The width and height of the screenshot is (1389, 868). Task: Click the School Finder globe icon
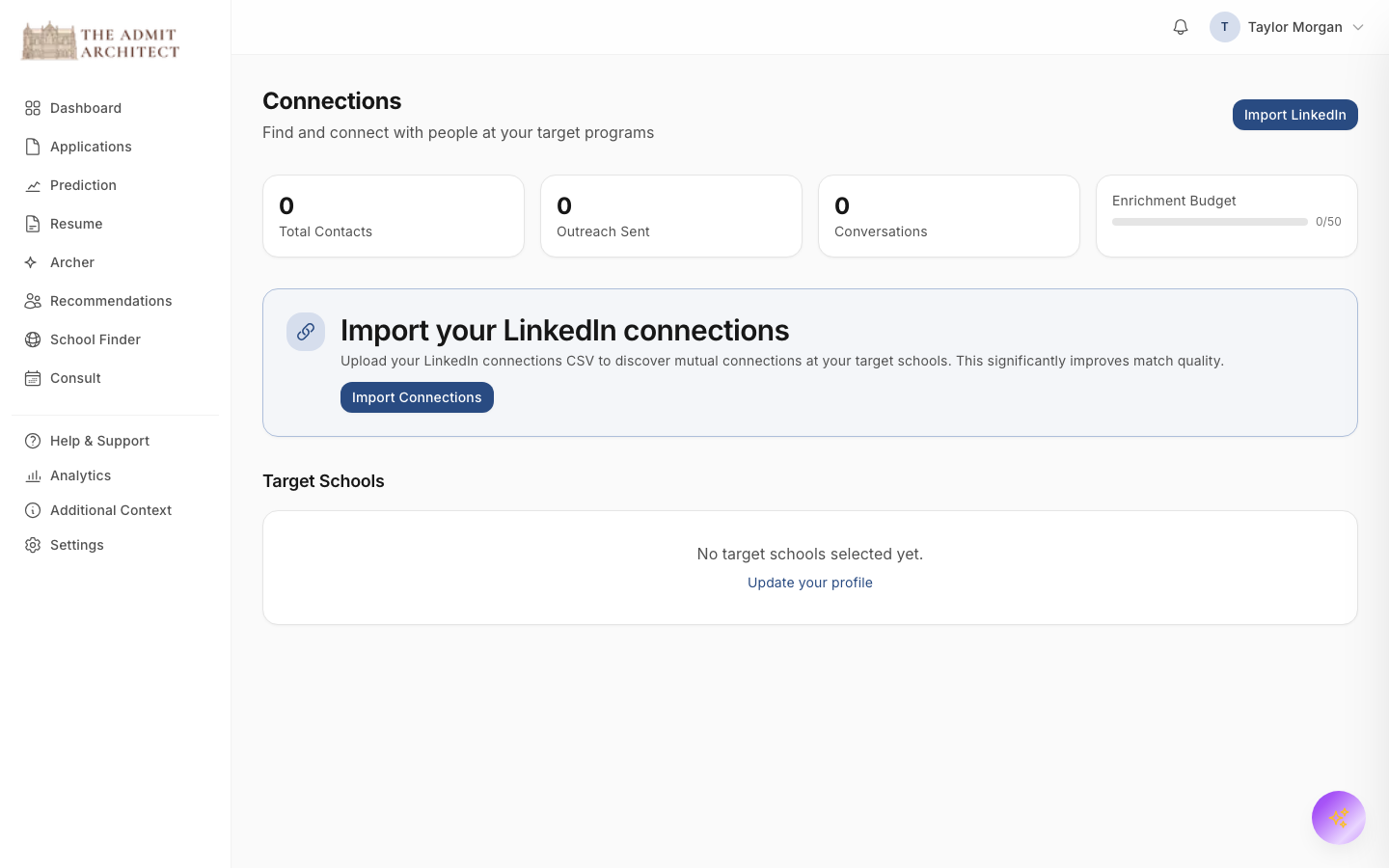33,339
